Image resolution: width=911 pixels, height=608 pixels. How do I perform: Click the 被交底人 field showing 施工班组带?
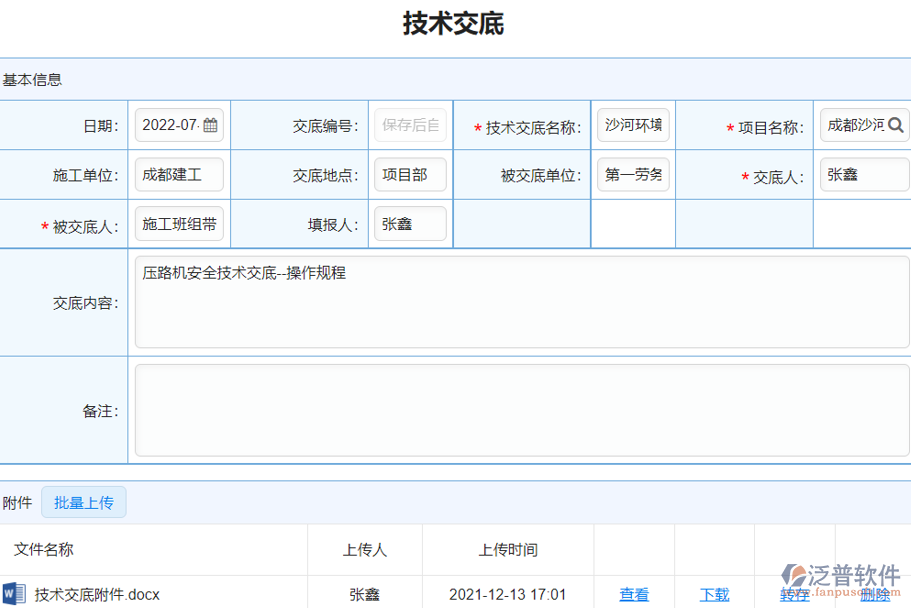click(178, 223)
